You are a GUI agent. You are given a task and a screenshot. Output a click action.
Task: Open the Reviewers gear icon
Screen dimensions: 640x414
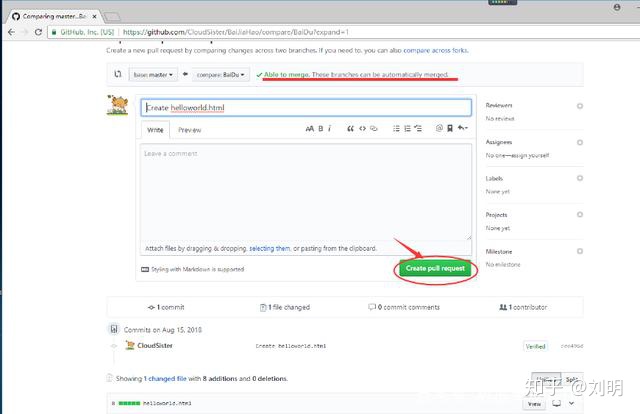coord(580,106)
